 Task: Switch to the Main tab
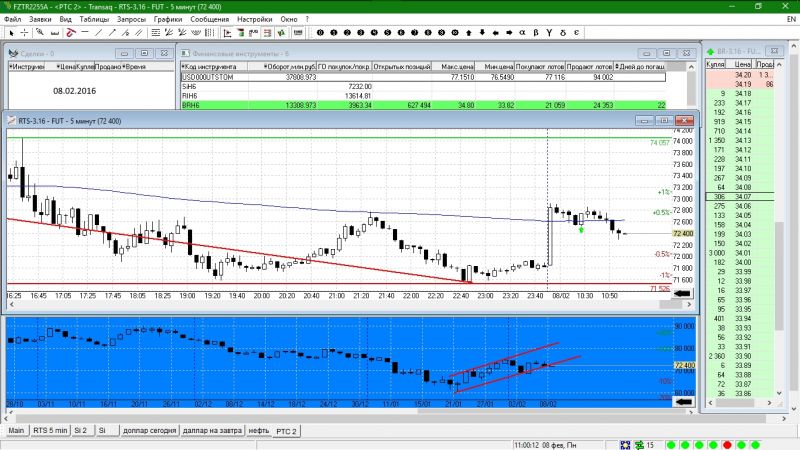click(16, 431)
